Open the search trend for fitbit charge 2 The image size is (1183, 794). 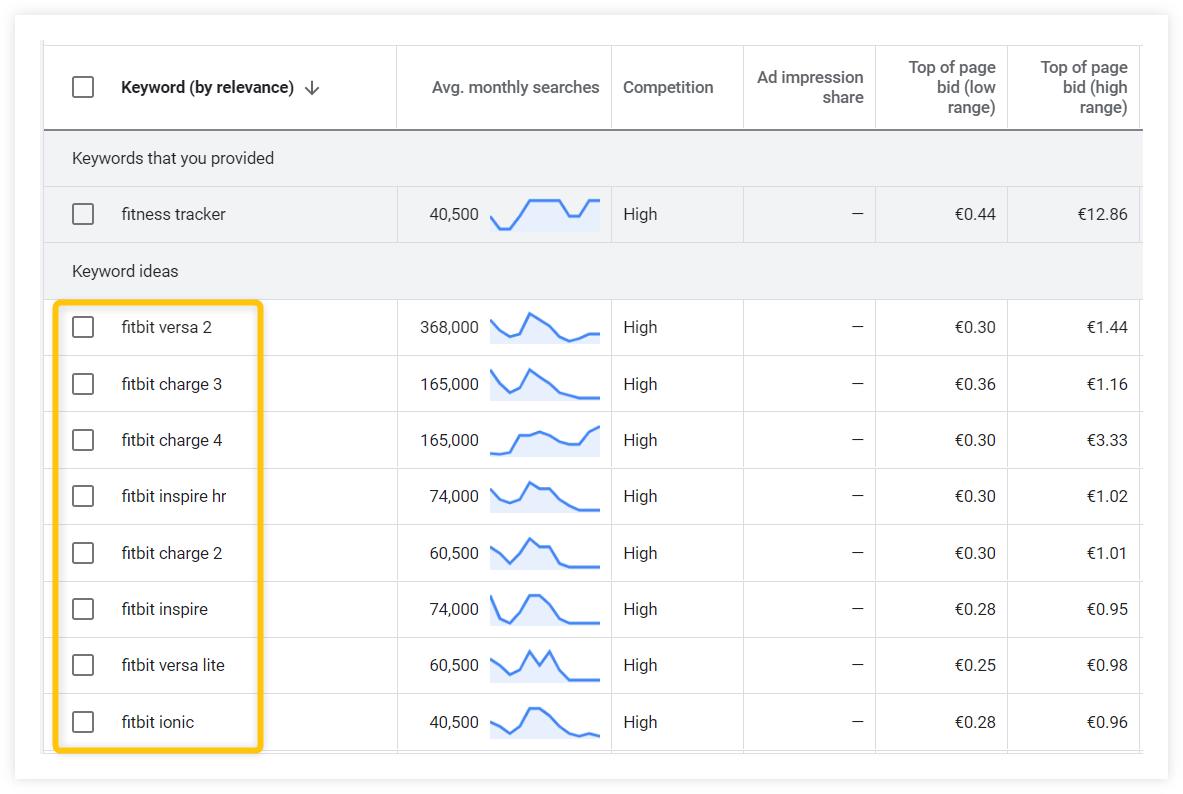(x=544, y=553)
